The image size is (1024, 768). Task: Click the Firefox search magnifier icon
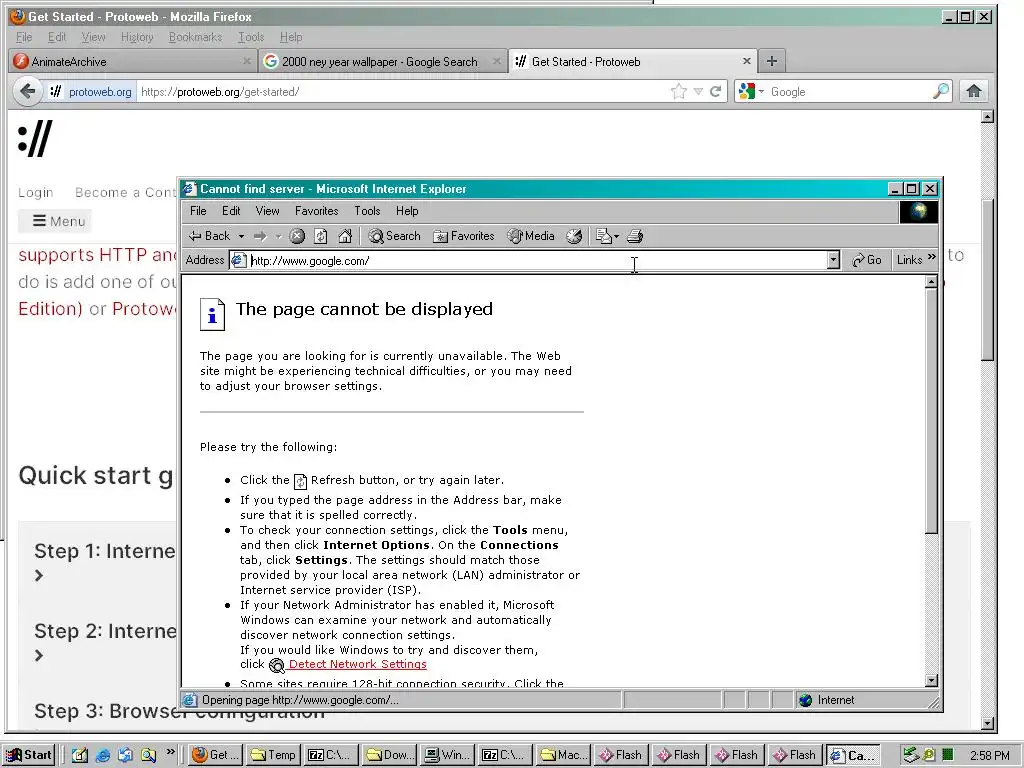[941, 91]
